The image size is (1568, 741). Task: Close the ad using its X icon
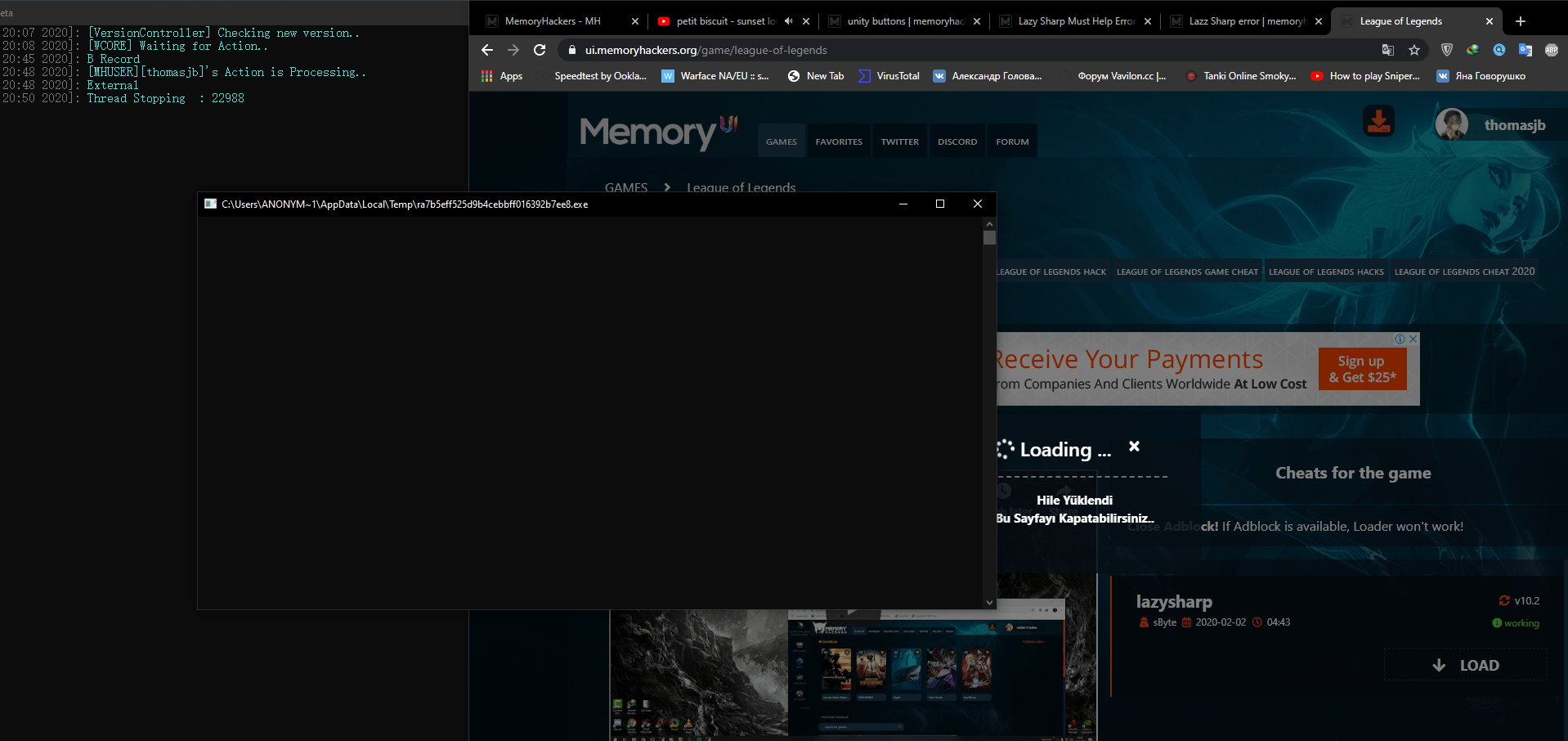point(1413,339)
